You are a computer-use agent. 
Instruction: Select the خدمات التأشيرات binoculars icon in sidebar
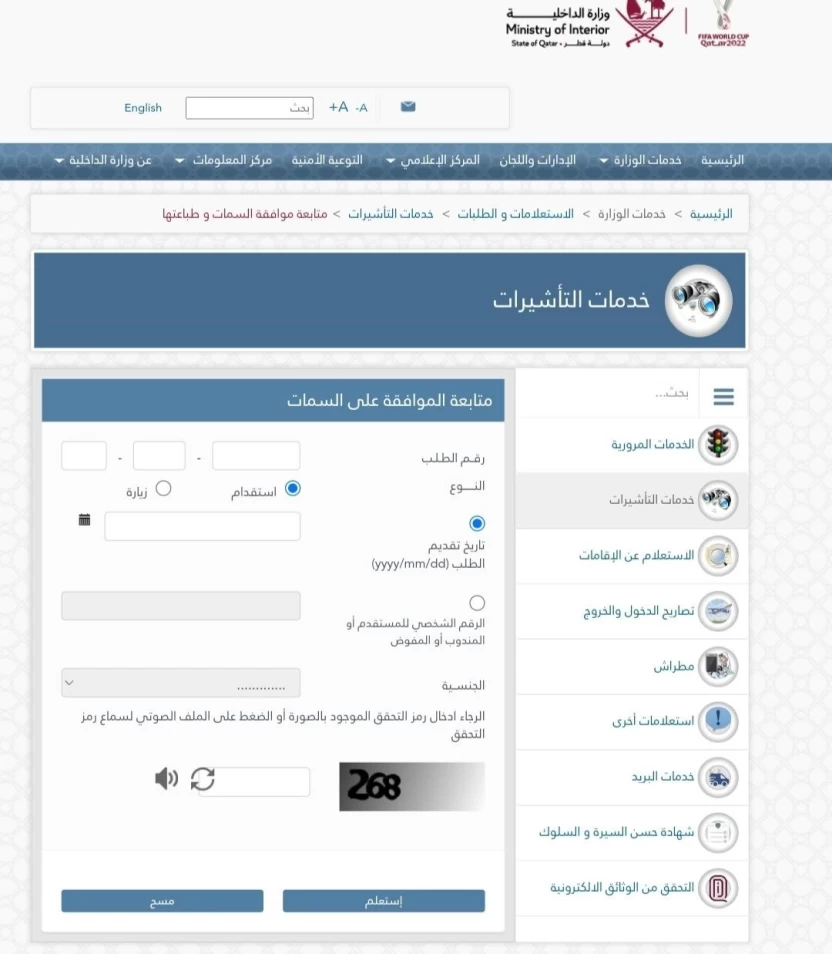click(x=716, y=502)
